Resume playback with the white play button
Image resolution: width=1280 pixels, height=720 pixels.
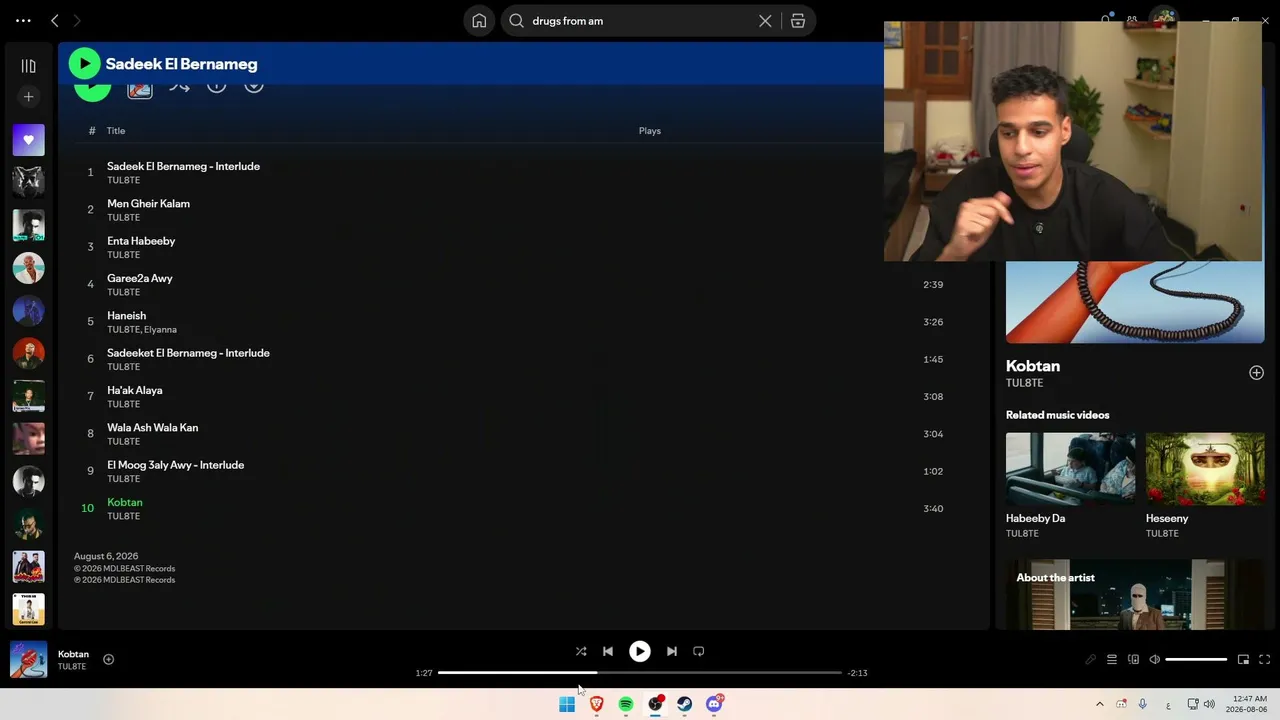pyautogui.click(x=640, y=651)
